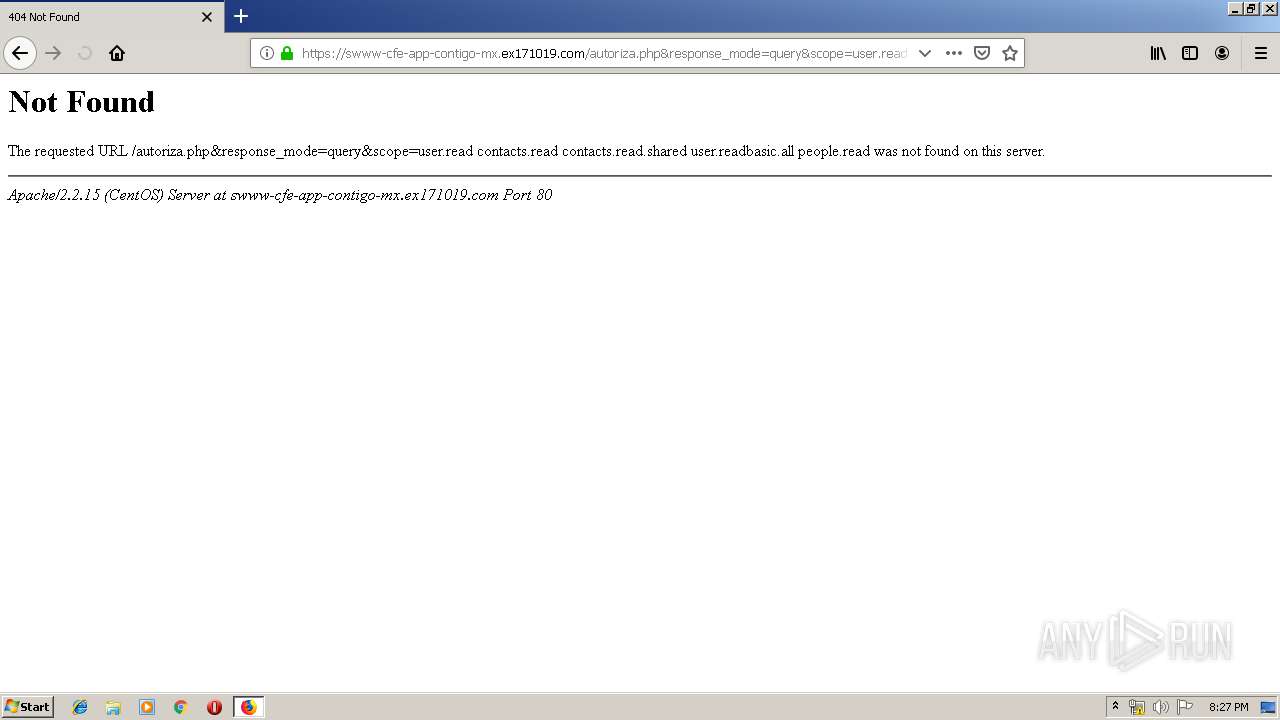Click the forward navigation arrow

(x=54, y=53)
